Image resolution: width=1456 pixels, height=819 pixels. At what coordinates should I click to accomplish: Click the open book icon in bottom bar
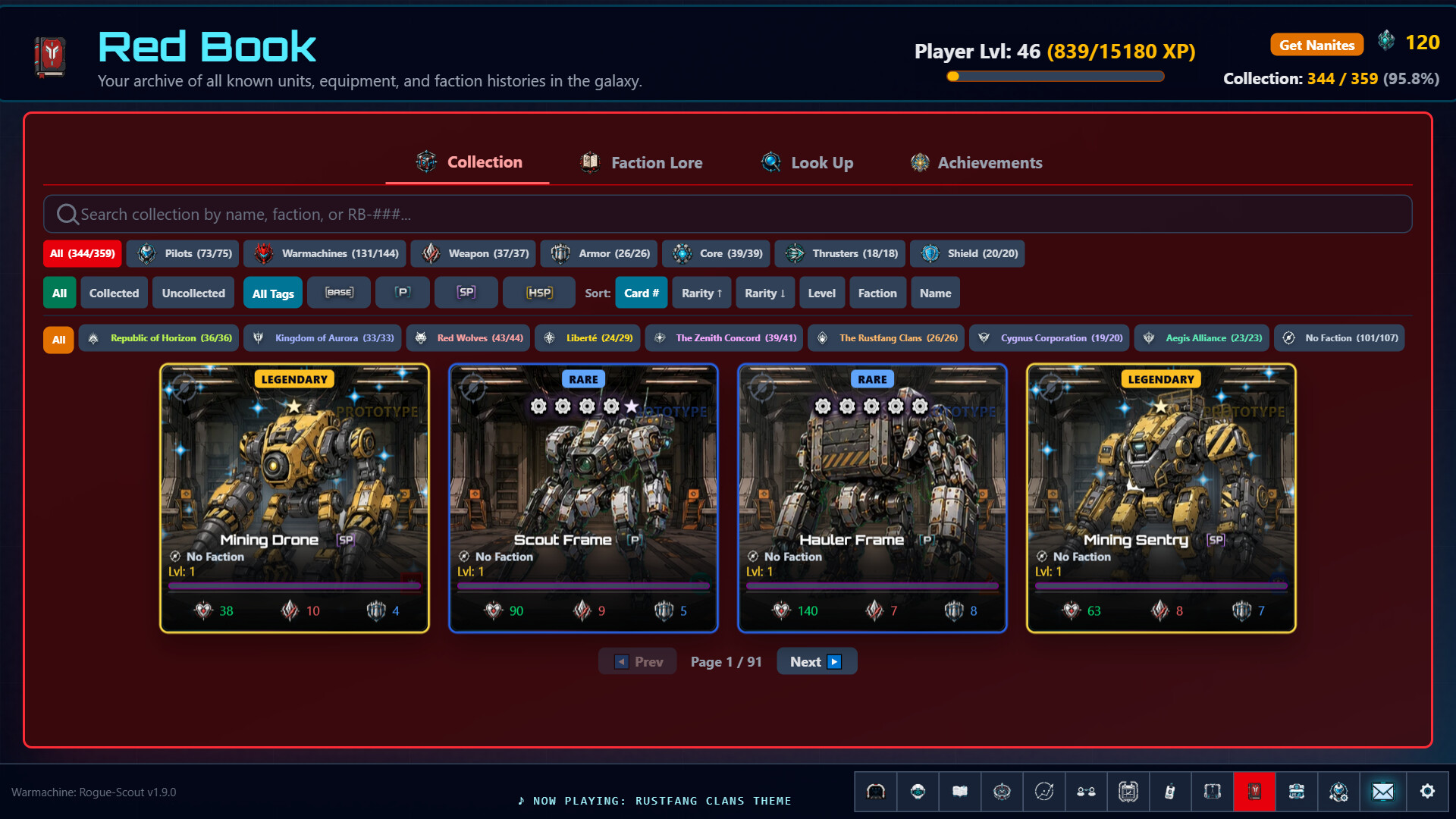point(960,792)
